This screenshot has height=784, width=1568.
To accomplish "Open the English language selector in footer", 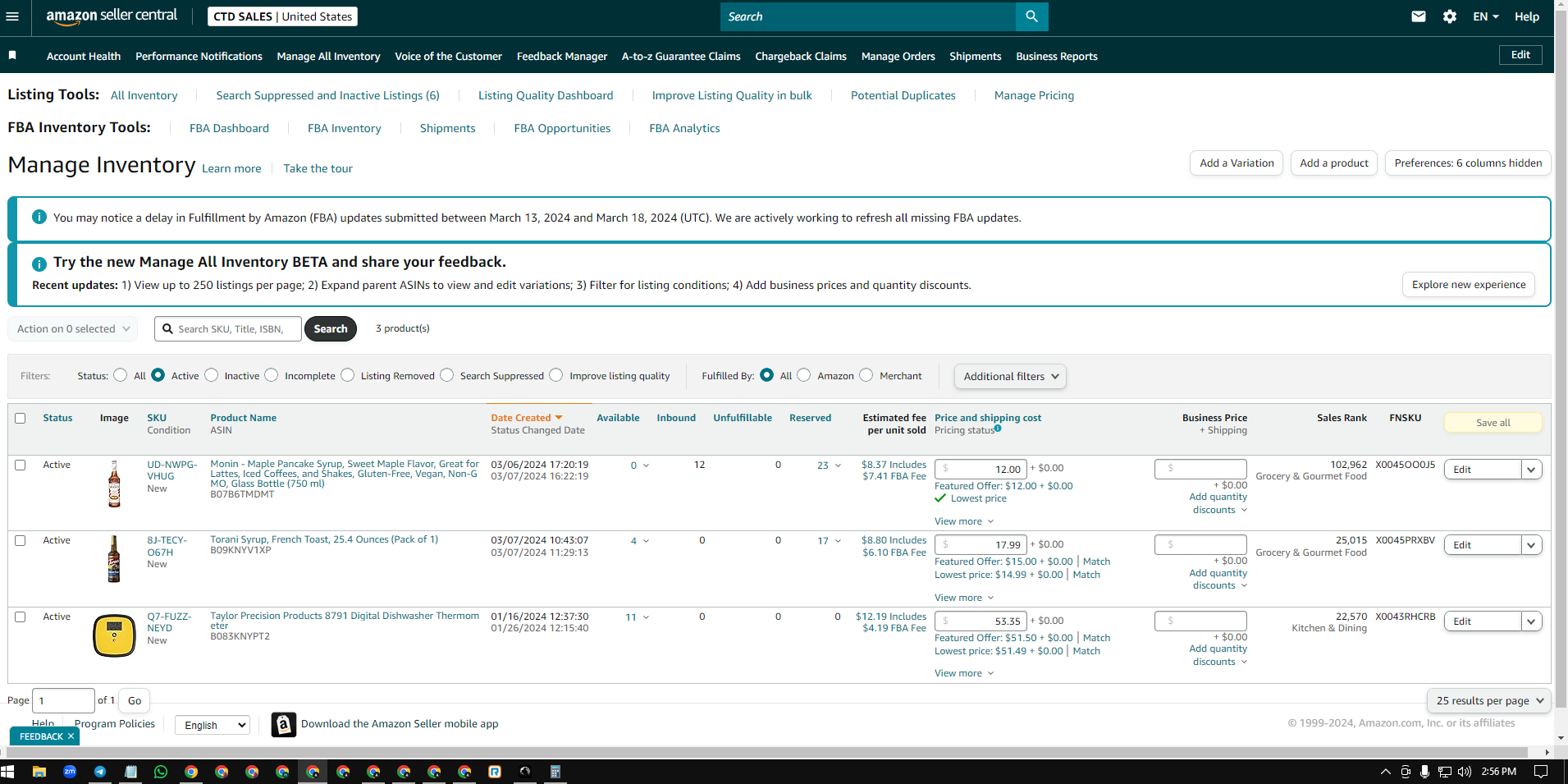I will pos(213,725).
